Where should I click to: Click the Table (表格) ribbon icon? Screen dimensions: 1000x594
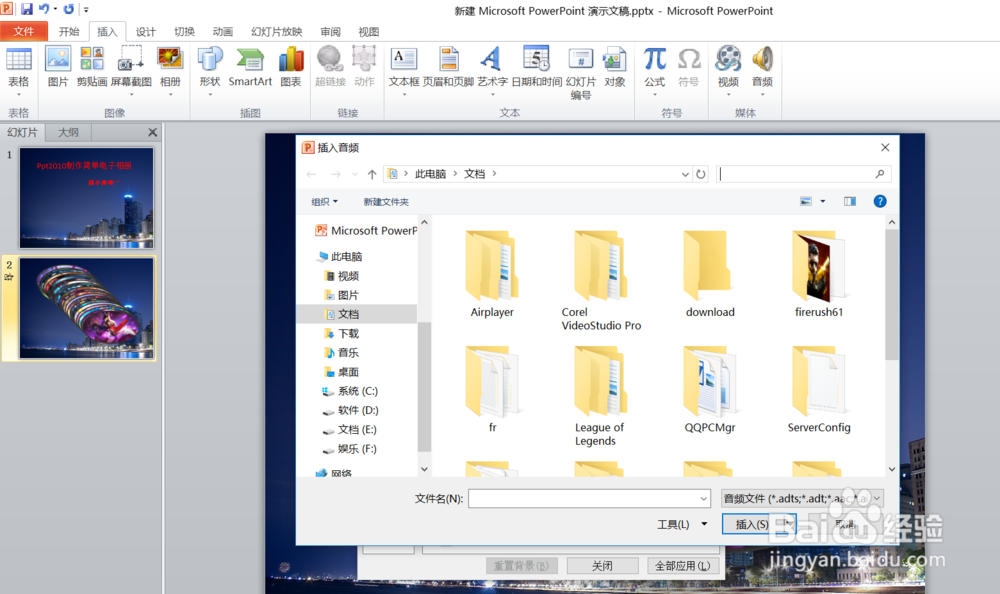tap(18, 68)
